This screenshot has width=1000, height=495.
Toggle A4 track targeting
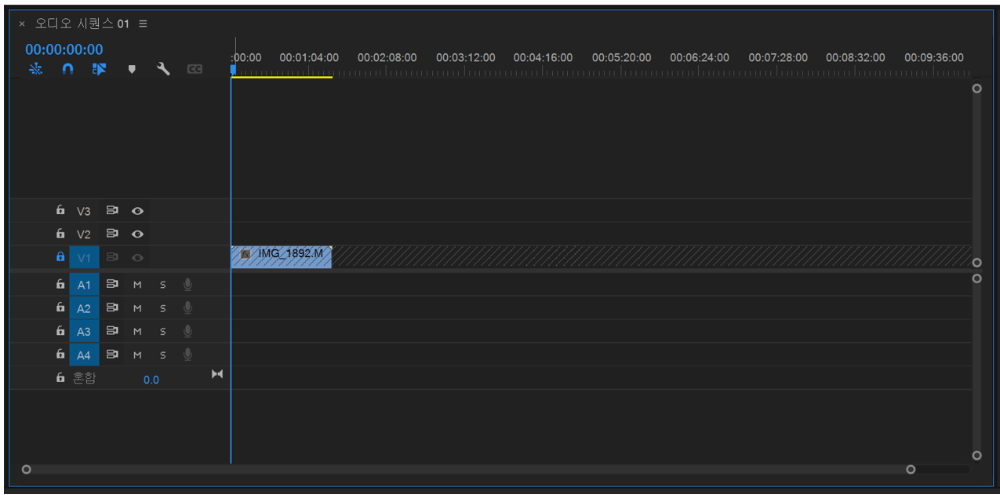pyautogui.click(x=84, y=355)
